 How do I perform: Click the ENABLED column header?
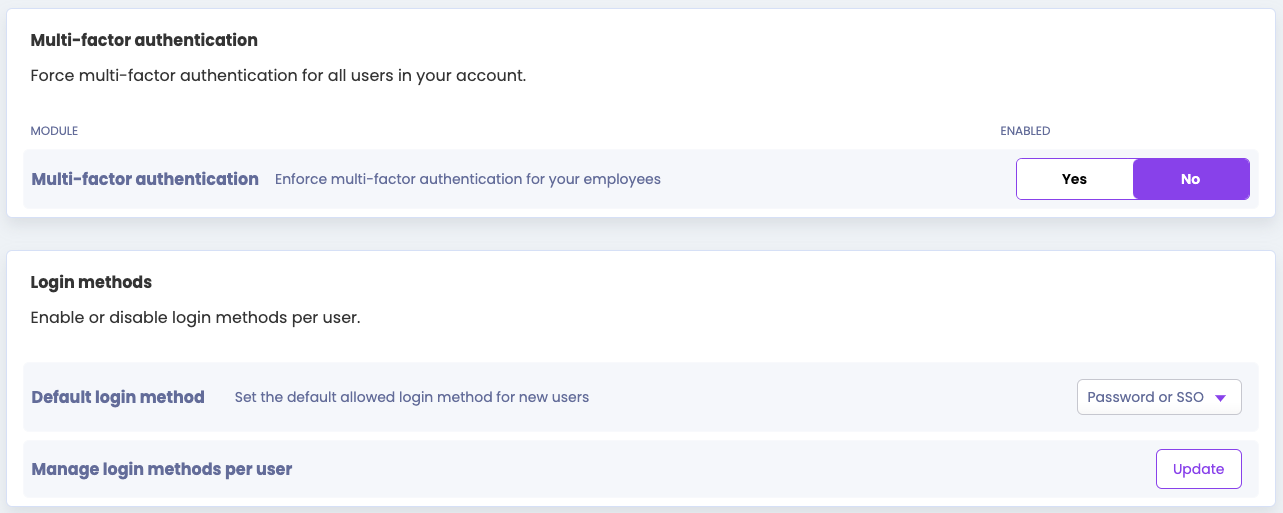click(1025, 131)
